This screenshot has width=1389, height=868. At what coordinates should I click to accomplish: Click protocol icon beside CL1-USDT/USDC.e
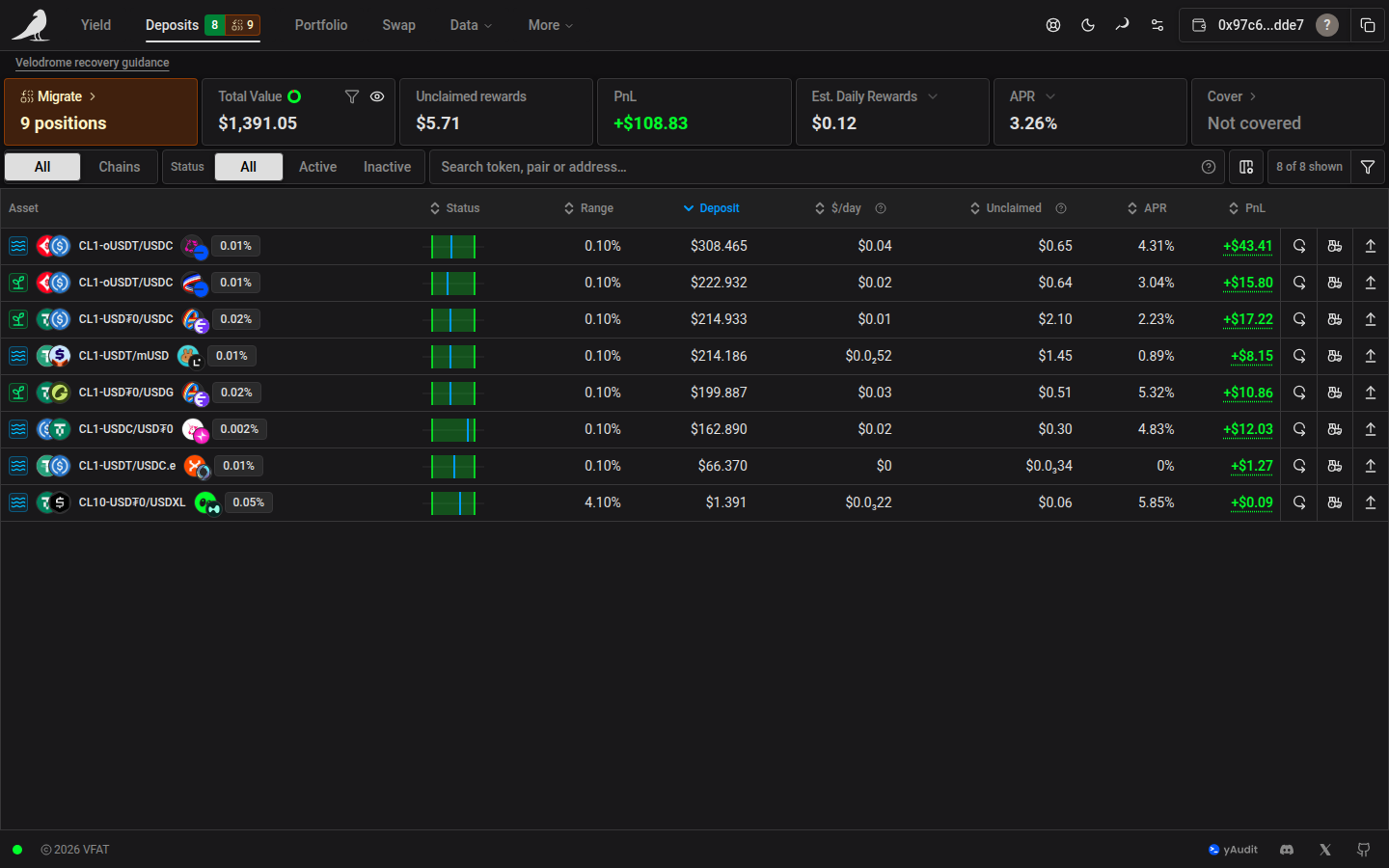click(x=196, y=467)
